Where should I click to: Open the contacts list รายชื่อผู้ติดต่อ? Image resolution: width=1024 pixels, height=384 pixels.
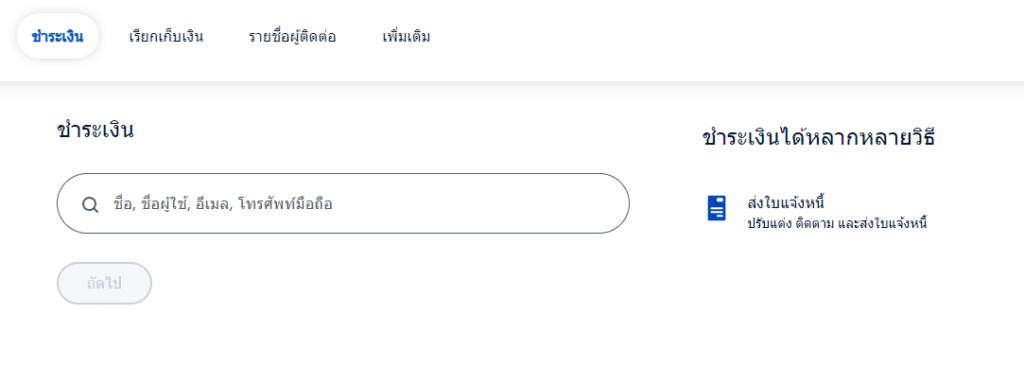293,37
